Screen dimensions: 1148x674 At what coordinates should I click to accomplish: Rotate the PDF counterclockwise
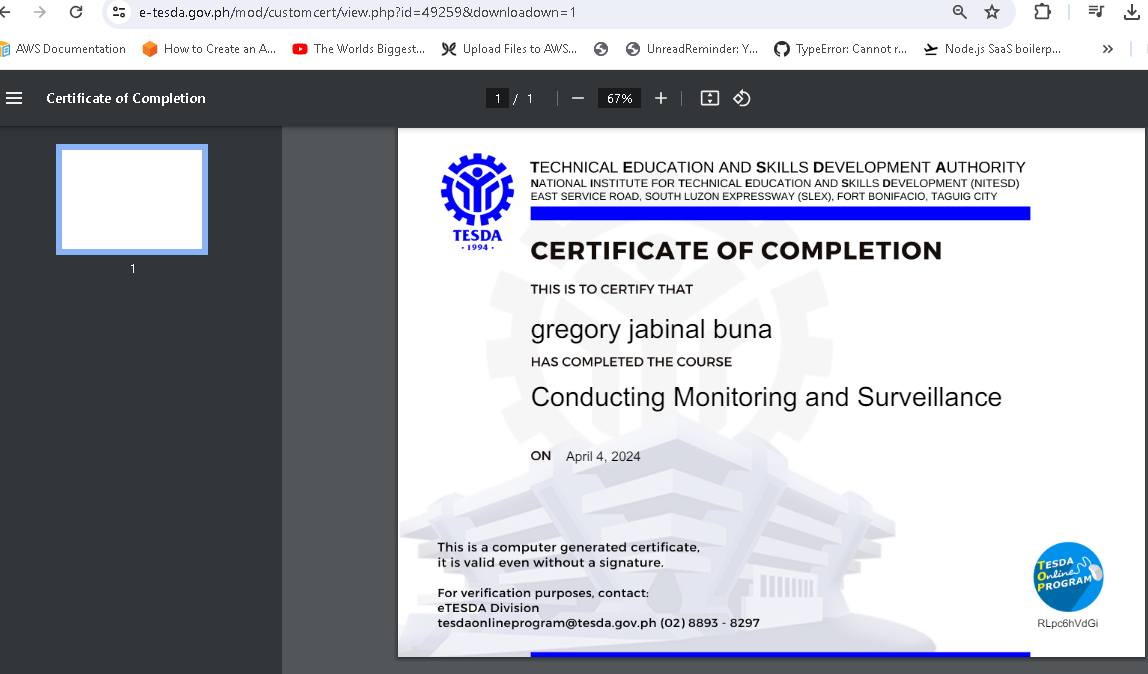[742, 98]
